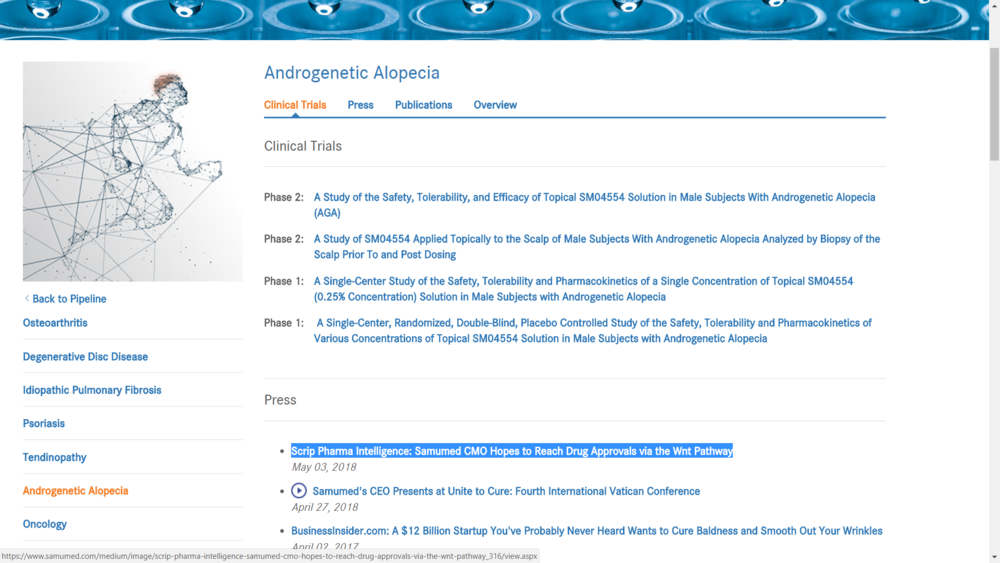
Task: Open the Phase 2 scalp biopsy study link
Action: click(596, 240)
